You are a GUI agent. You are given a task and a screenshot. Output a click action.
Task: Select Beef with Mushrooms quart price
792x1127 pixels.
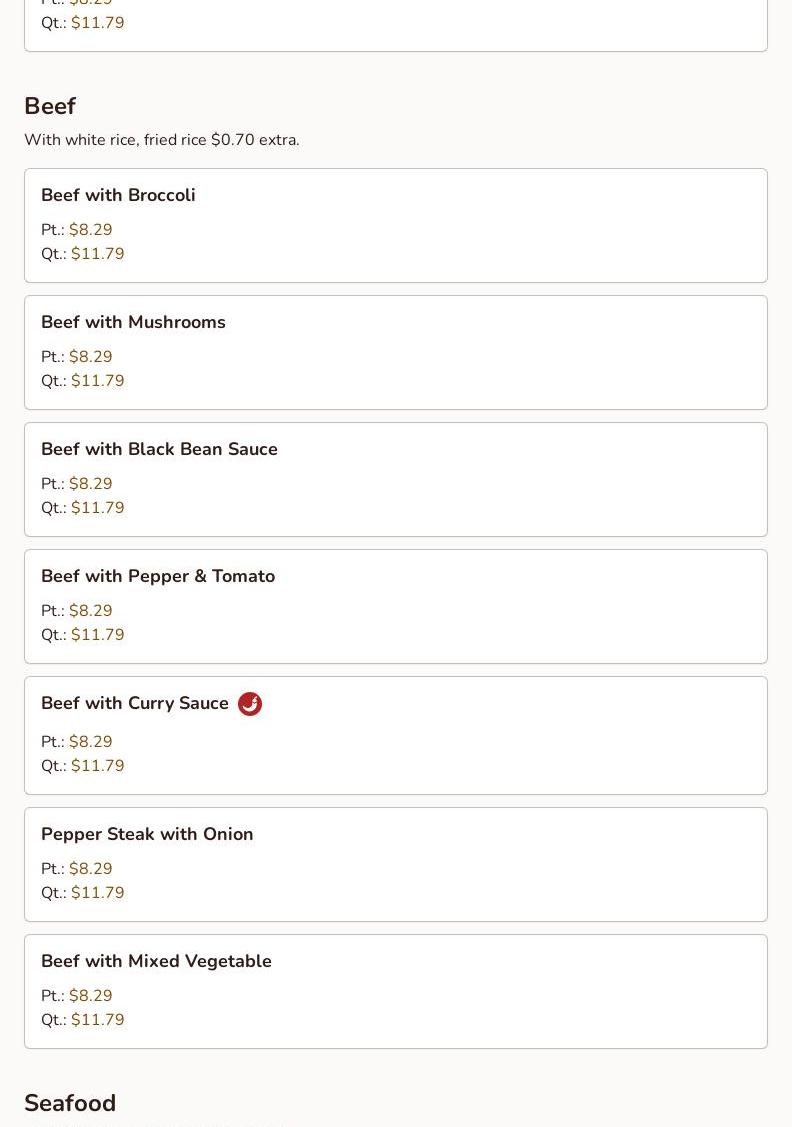click(98, 380)
